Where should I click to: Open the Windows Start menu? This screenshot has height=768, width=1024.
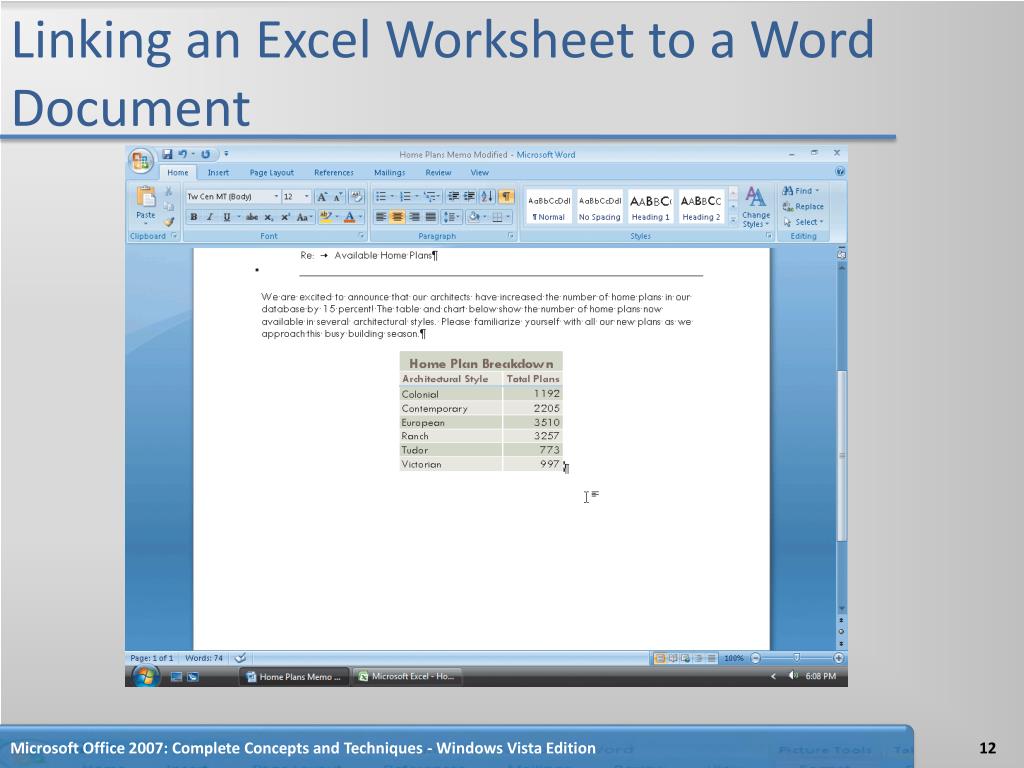pos(144,676)
